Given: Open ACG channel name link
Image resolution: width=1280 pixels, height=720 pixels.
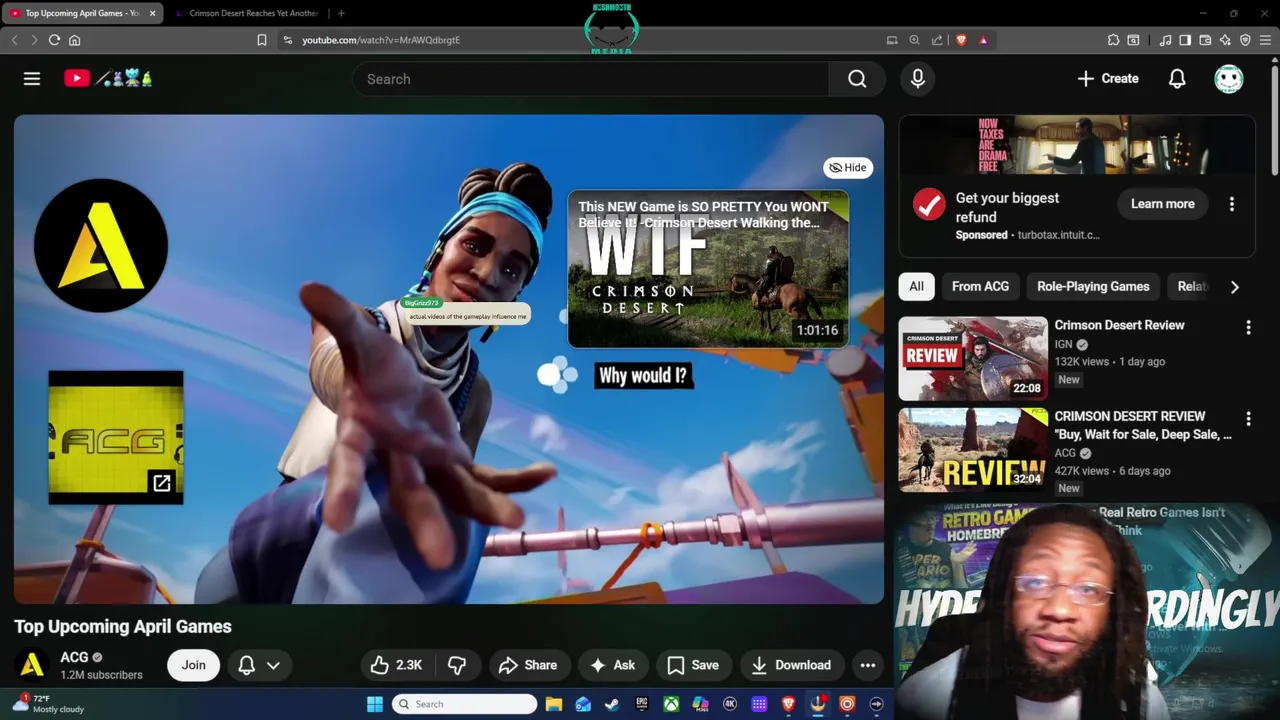Looking at the screenshot, I should coord(74,657).
